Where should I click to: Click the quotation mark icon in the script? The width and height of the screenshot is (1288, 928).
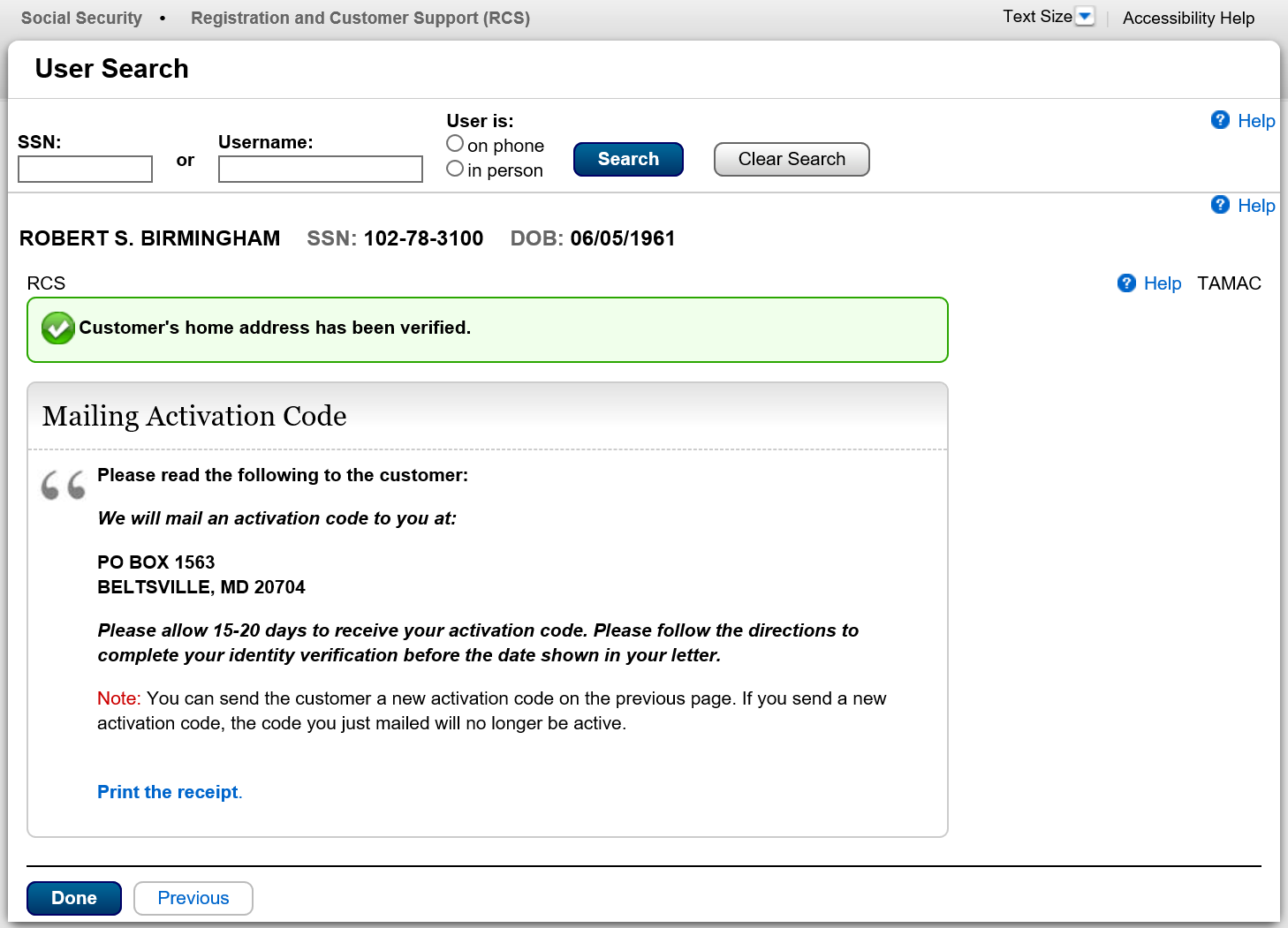(64, 485)
